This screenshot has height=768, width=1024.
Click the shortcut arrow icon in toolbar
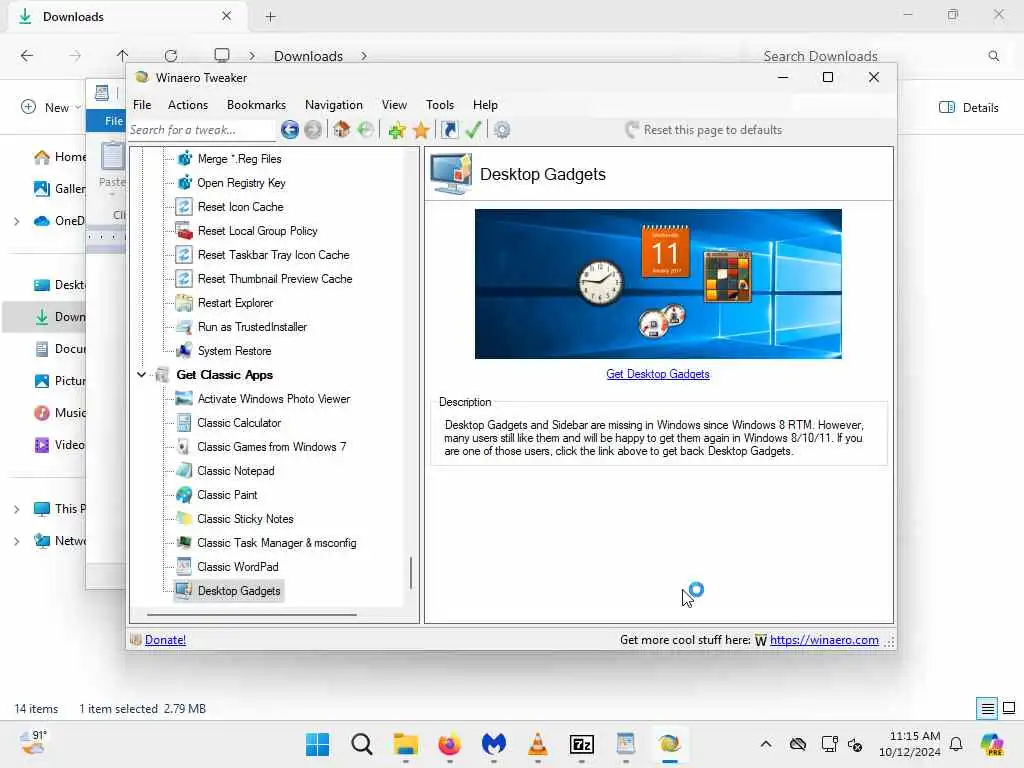pyautogui.click(x=450, y=130)
